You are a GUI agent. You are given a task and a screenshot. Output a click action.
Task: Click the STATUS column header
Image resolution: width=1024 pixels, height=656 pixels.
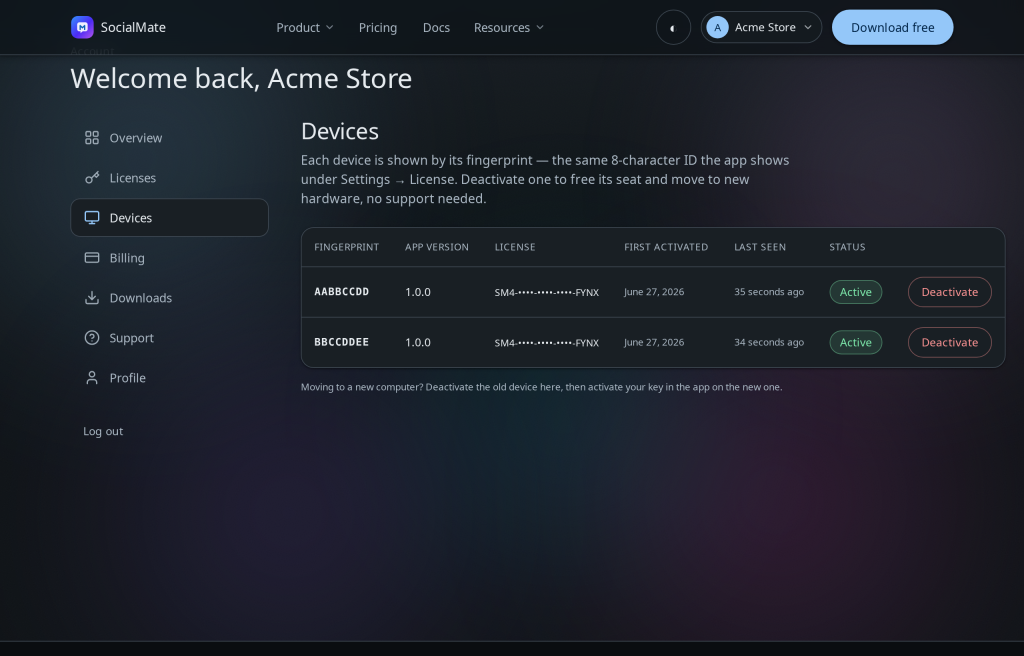(847, 247)
